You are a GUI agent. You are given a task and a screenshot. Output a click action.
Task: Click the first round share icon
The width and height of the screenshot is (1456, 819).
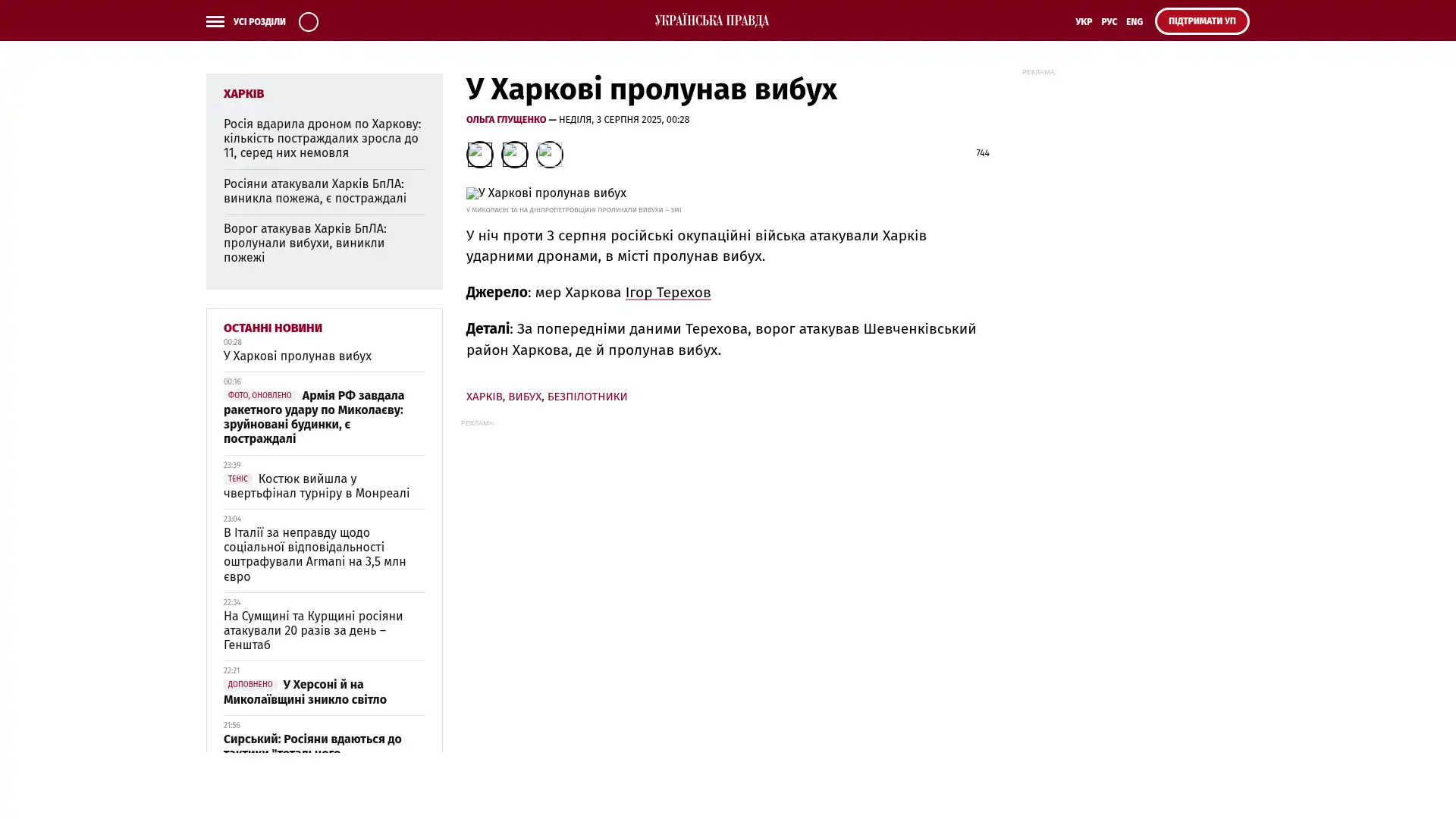(479, 155)
